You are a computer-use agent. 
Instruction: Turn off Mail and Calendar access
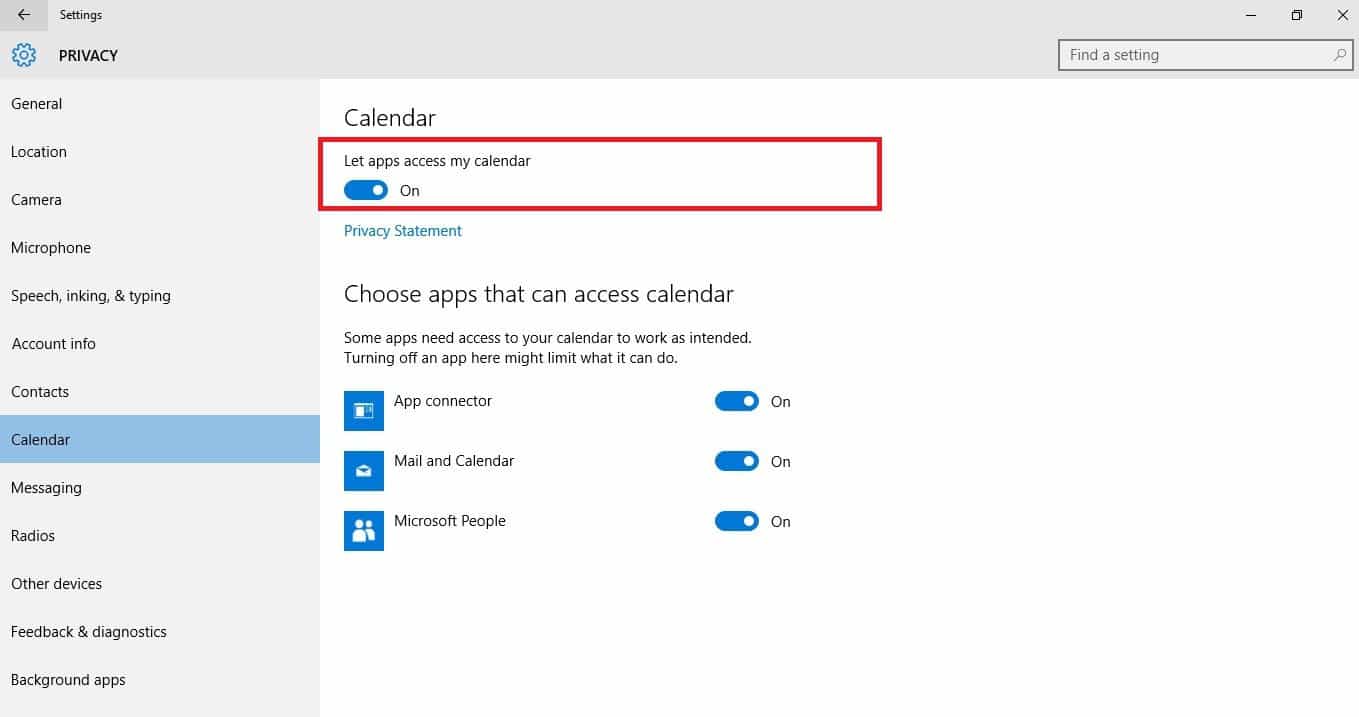point(737,461)
